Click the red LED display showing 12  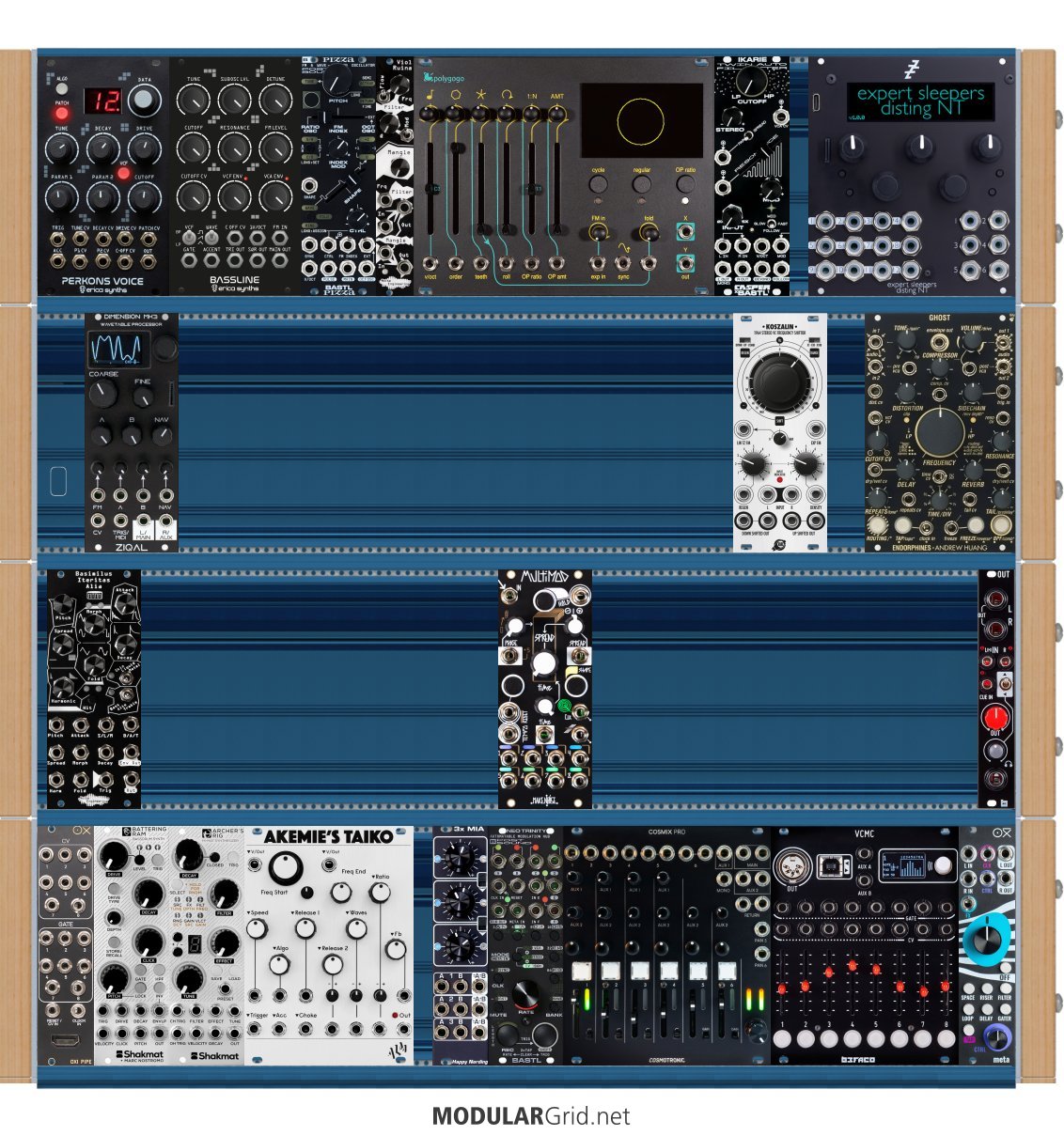[x=102, y=100]
